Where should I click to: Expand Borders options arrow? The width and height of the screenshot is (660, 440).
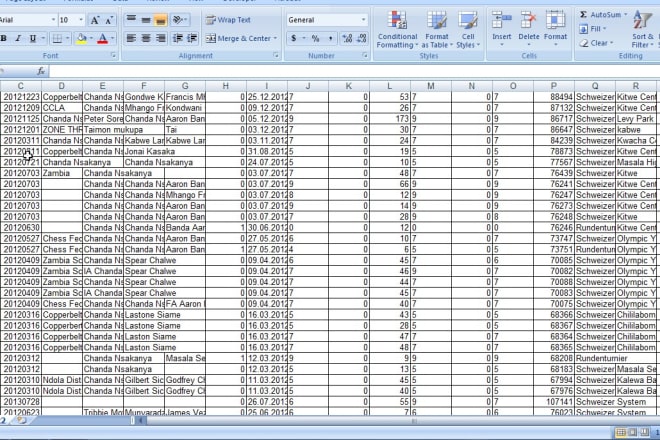point(67,39)
